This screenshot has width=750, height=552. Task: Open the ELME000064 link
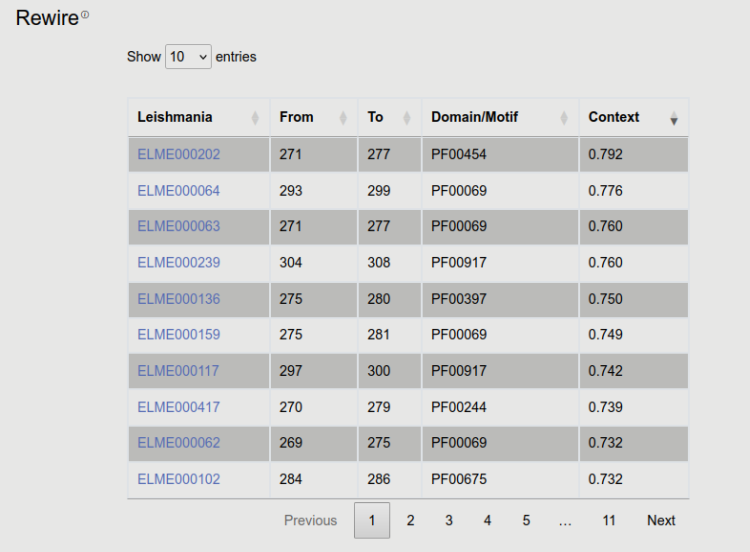pos(179,191)
